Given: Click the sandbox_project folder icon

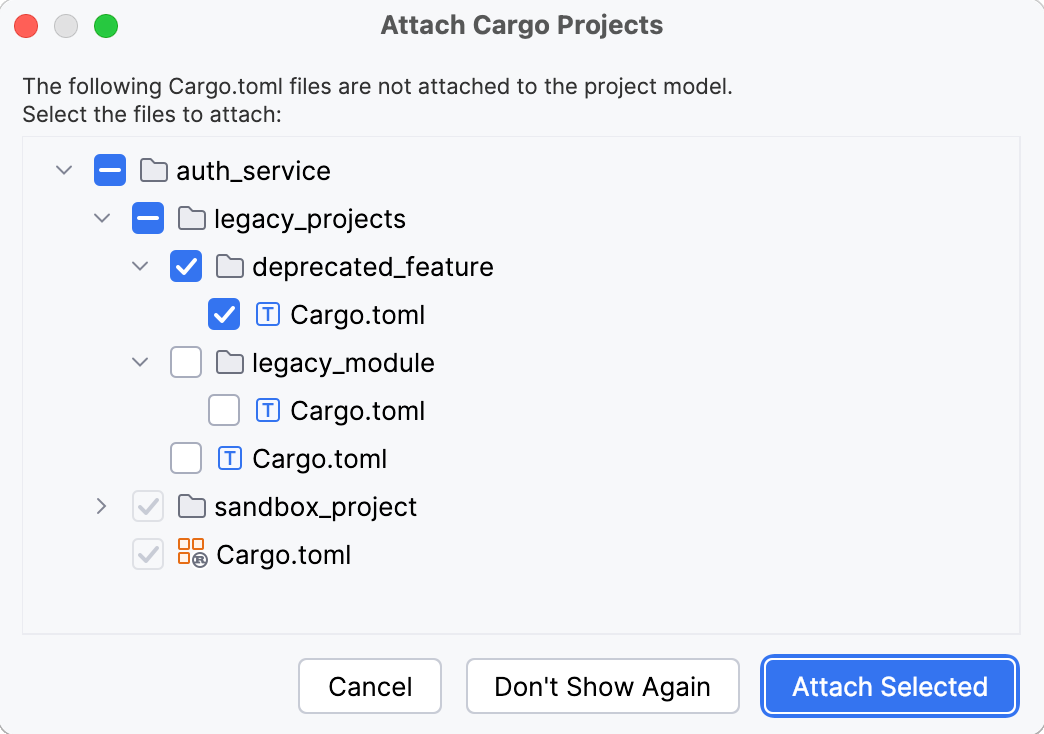Looking at the screenshot, I should (191, 506).
